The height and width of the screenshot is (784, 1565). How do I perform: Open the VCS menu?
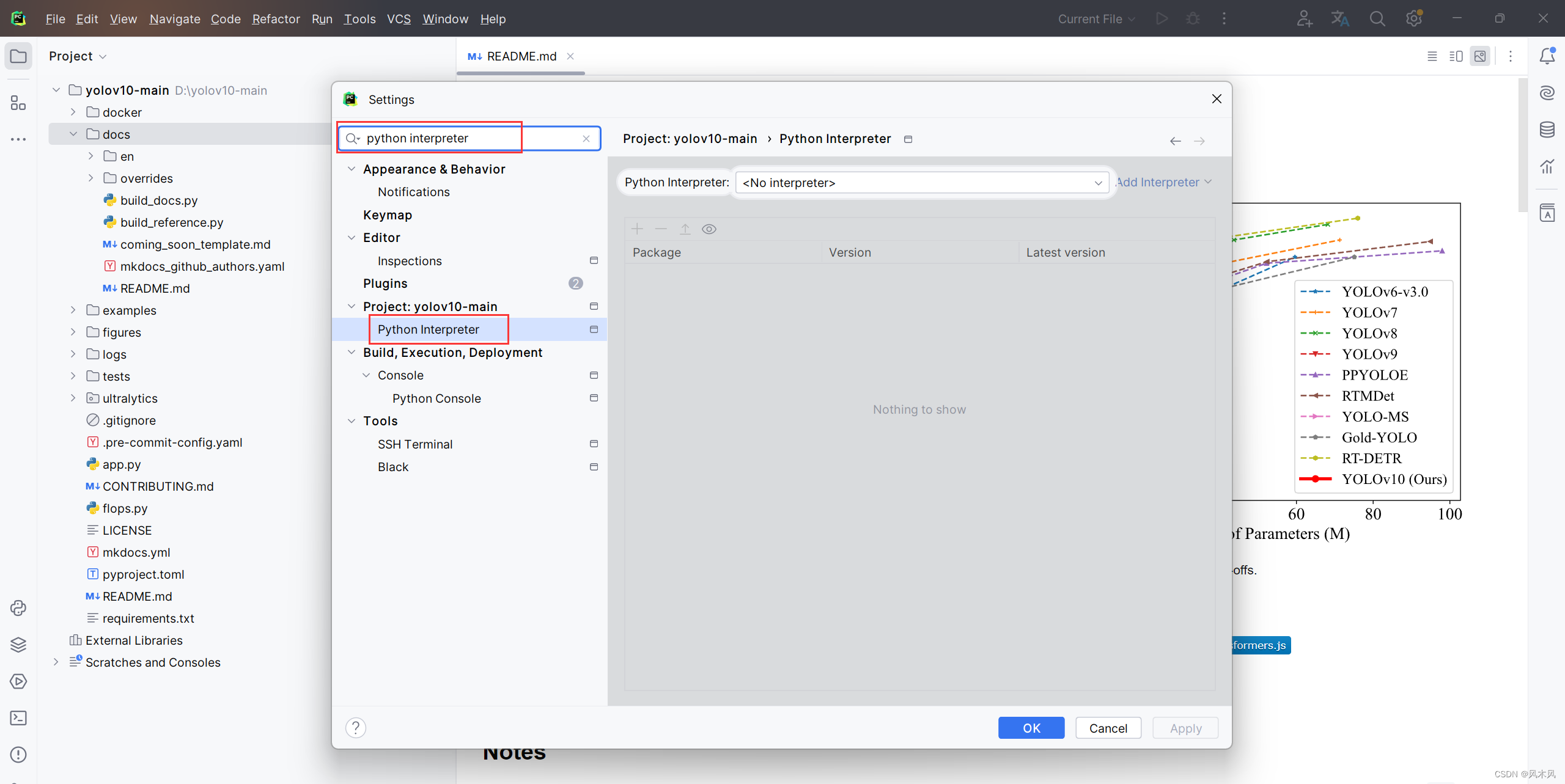(x=399, y=19)
